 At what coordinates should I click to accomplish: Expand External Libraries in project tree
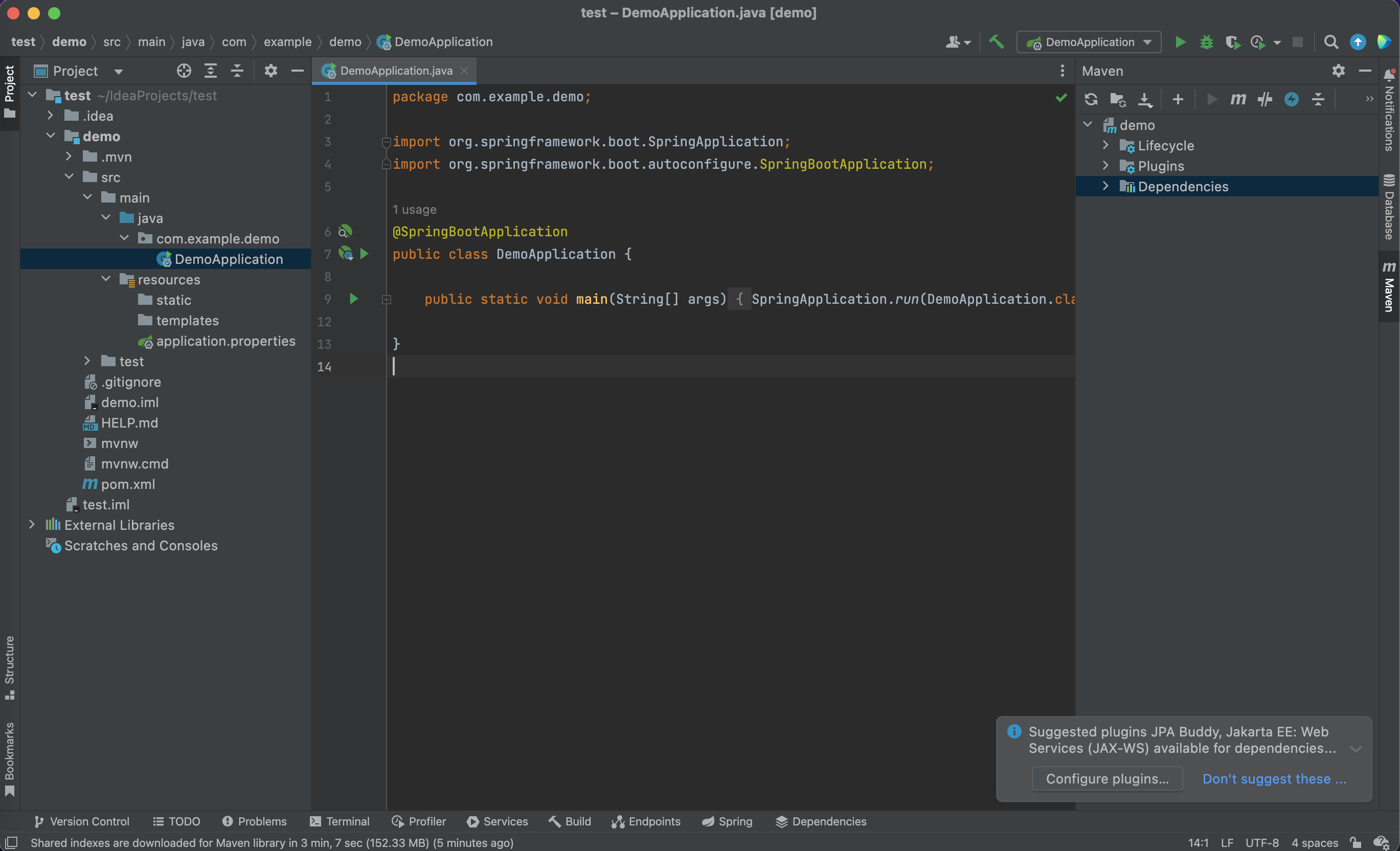click(32, 525)
